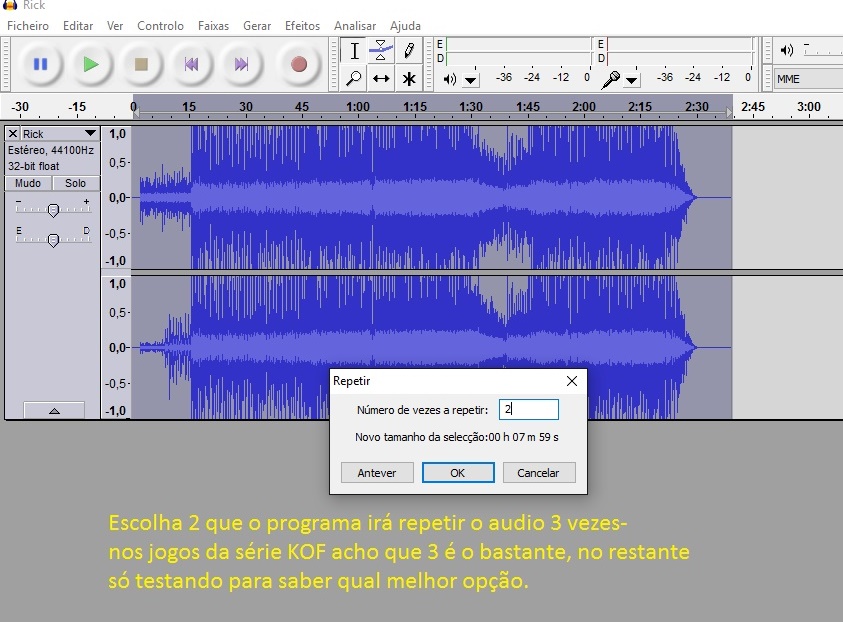Activate the Multi-tool asterisk icon
This screenshot has width=843, height=622.
[408, 78]
